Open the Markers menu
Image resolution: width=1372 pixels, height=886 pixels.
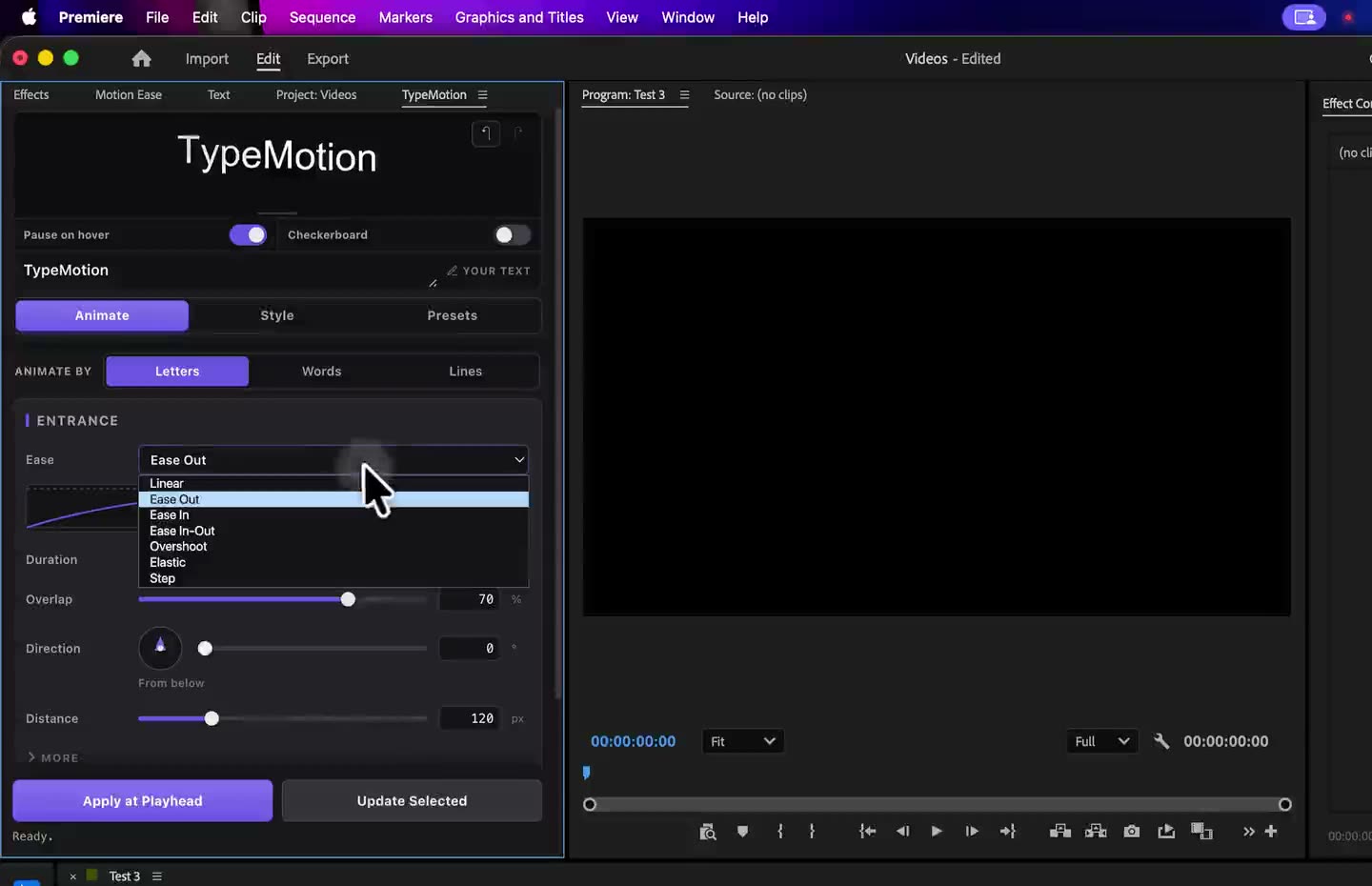coord(406,17)
